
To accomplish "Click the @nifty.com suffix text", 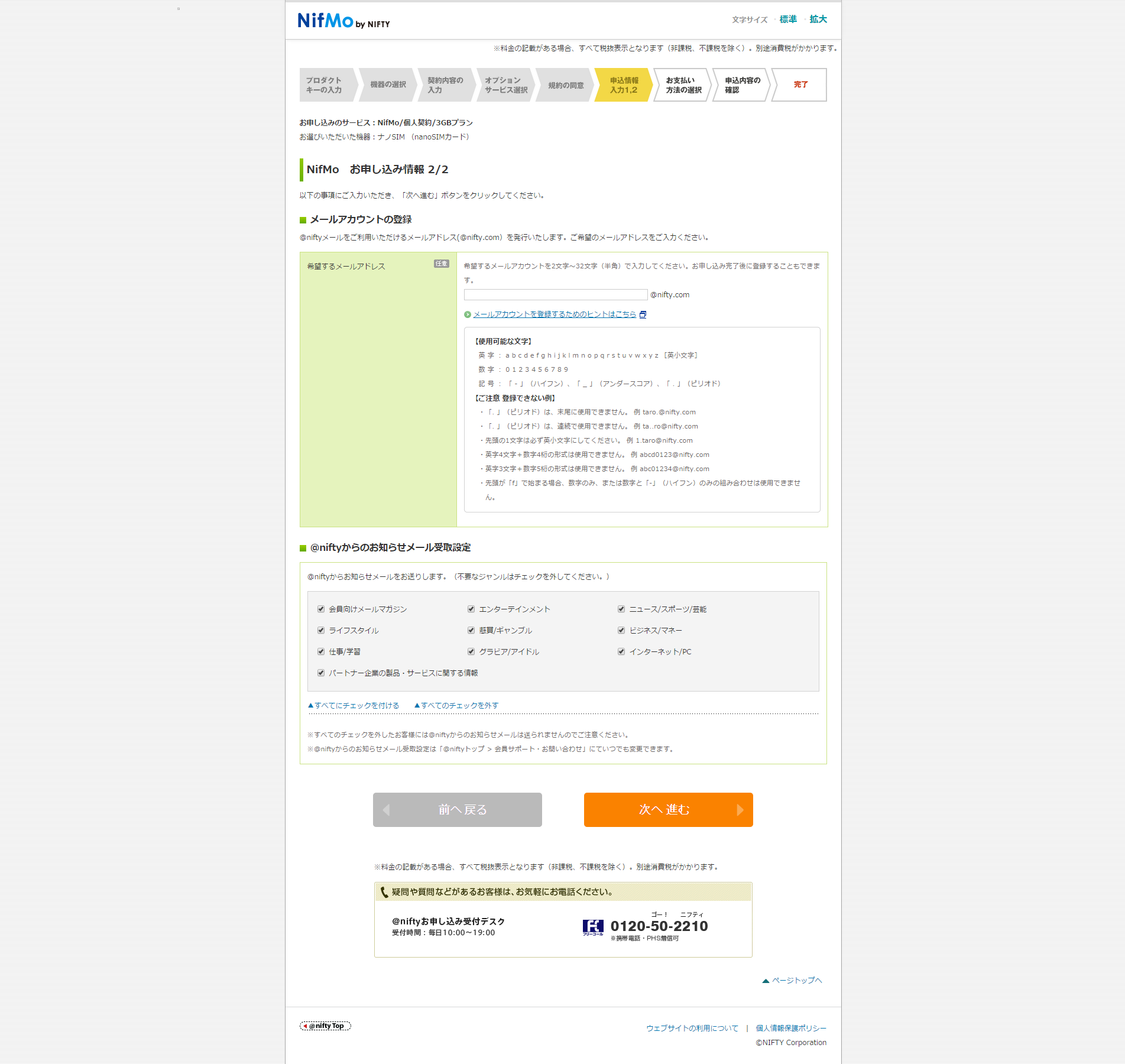I will coord(670,295).
